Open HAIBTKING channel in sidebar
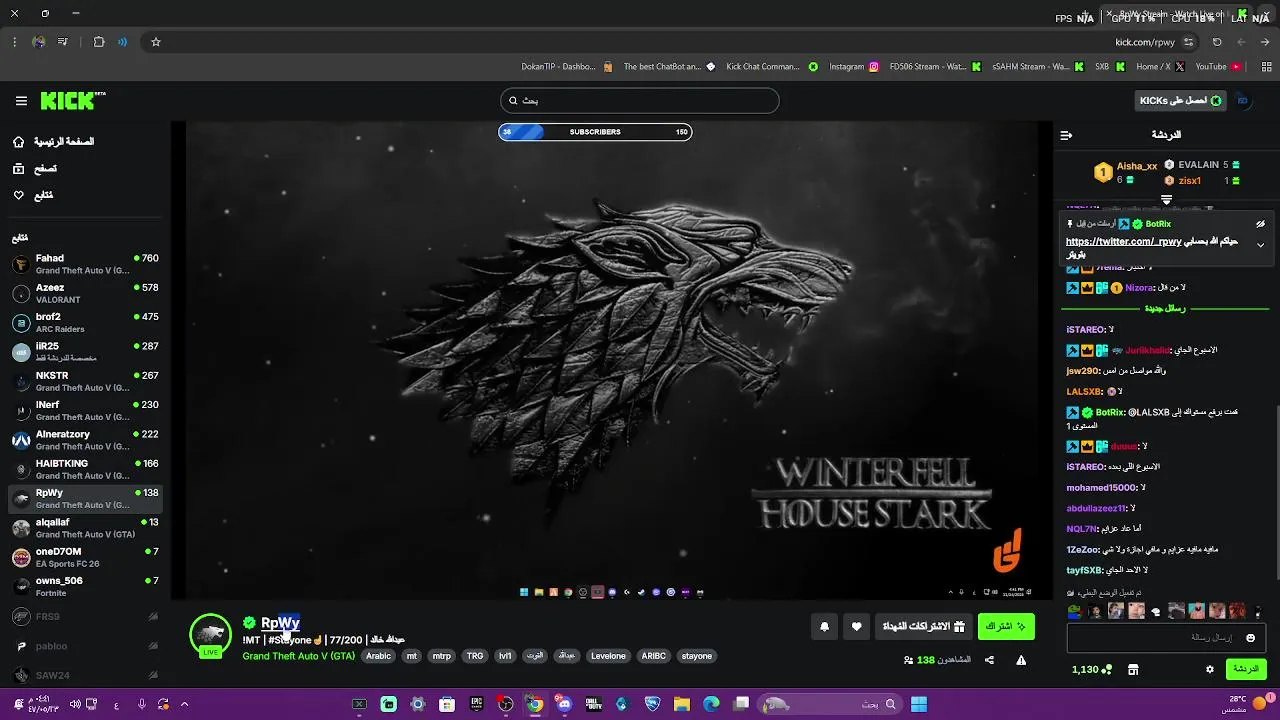 (85, 469)
